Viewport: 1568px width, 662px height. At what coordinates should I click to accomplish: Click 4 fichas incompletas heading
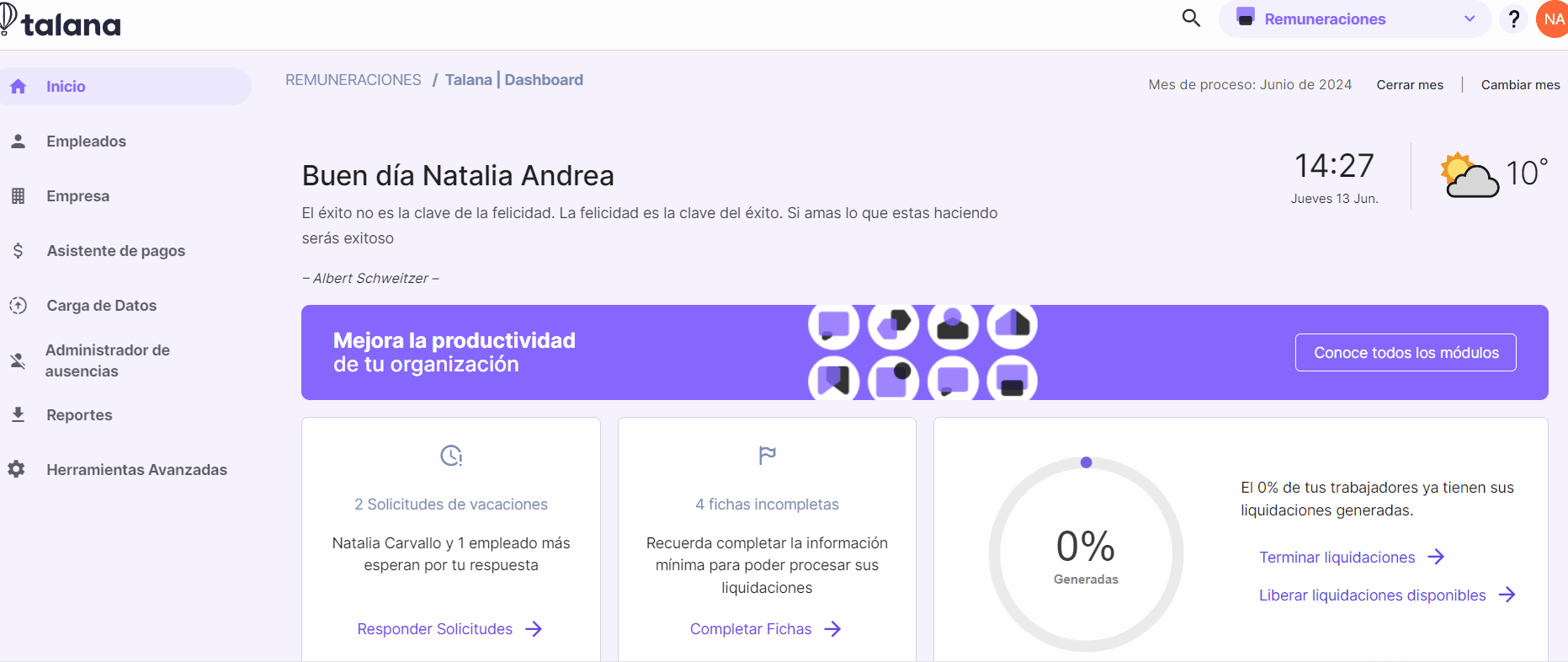point(767,505)
